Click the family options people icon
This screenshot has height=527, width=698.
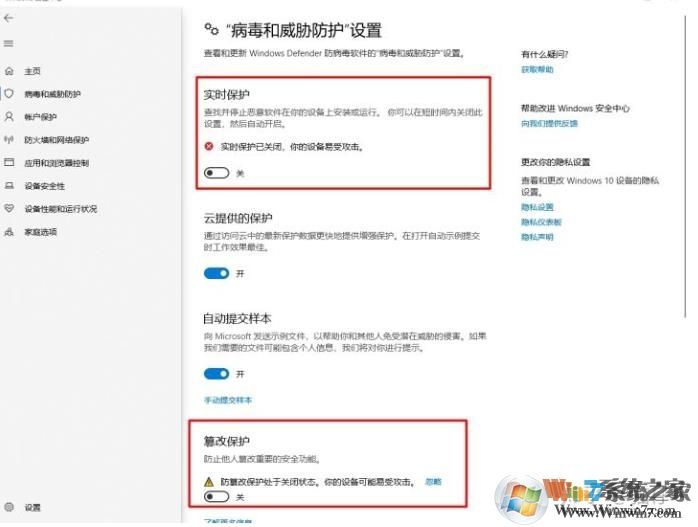9,231
